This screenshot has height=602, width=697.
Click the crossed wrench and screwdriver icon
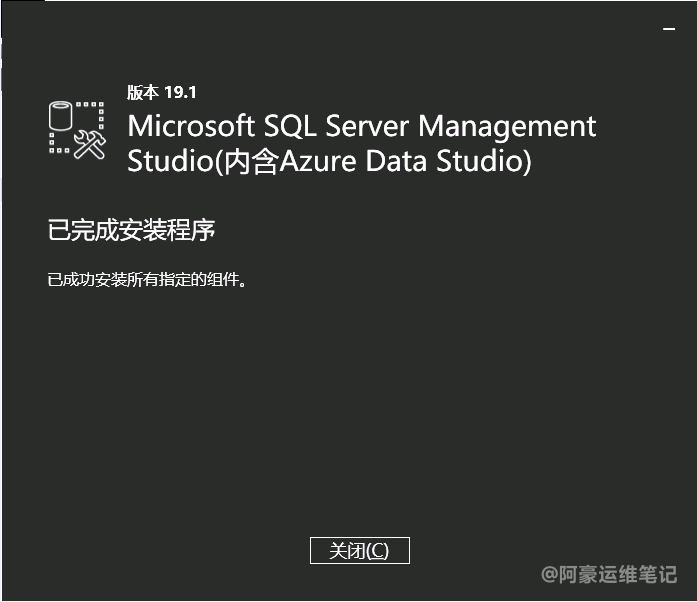(90, 144)
